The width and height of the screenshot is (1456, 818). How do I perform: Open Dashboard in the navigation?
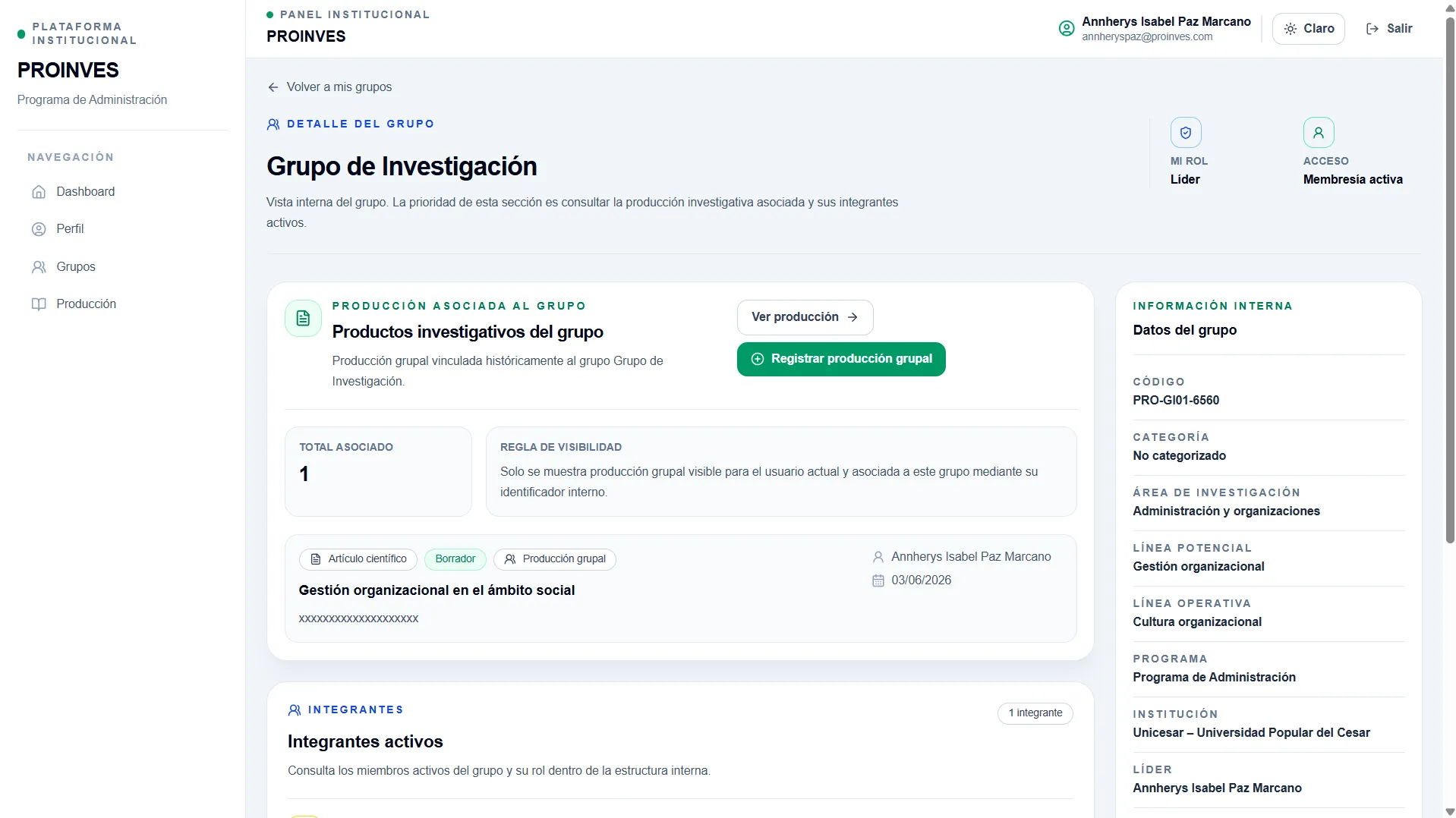click(x=121, y=192)
